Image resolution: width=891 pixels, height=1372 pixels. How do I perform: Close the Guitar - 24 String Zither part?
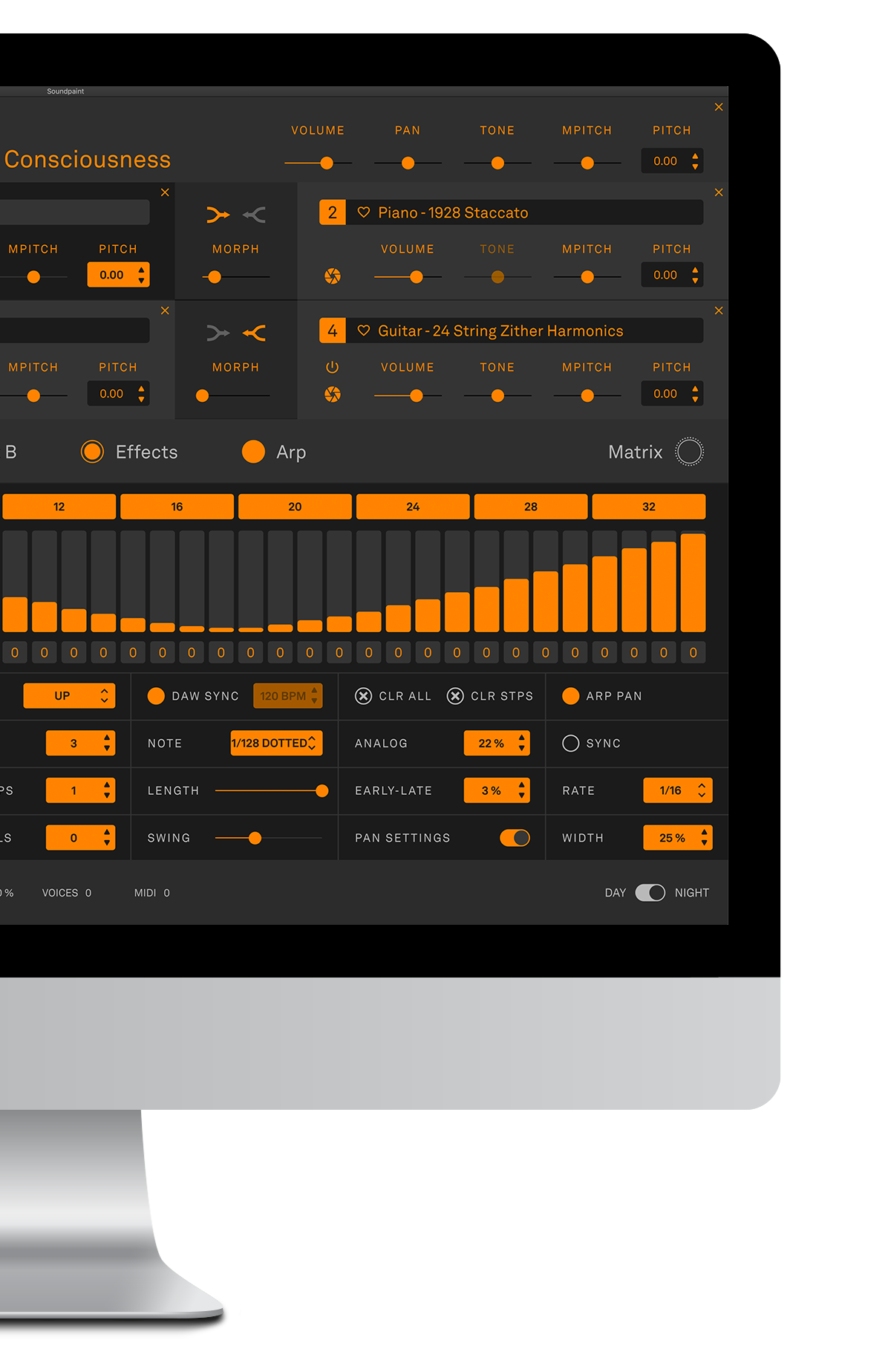[719, 311]
